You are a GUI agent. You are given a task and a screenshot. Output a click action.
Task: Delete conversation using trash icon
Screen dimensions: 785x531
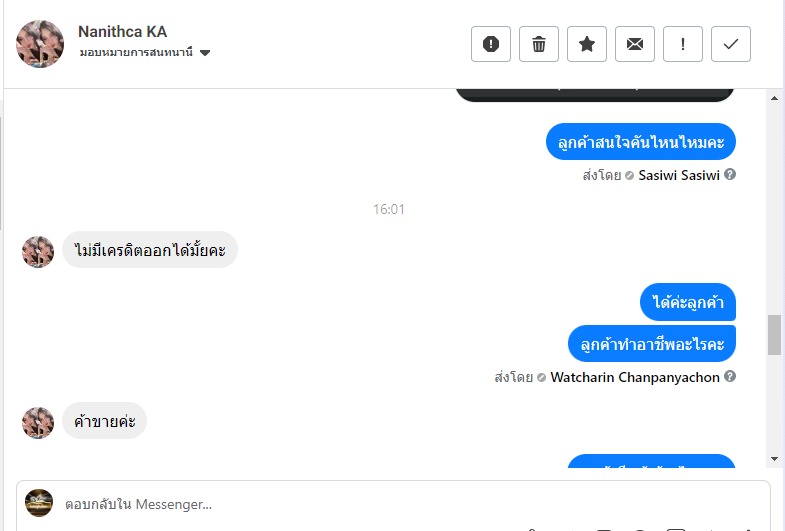point(539,44)
